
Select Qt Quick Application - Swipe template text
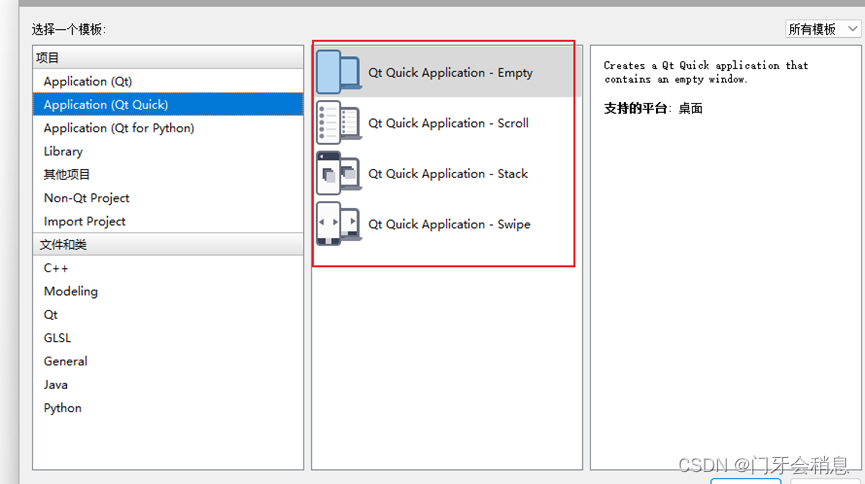click(x=449, y=224)
